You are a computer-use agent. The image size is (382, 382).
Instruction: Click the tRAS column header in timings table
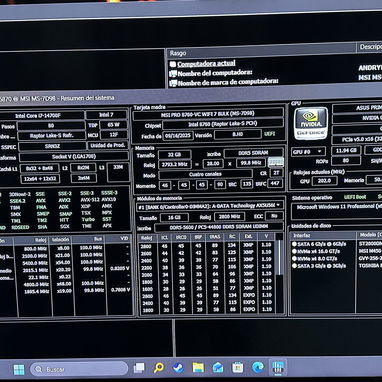tap(215, 237)
